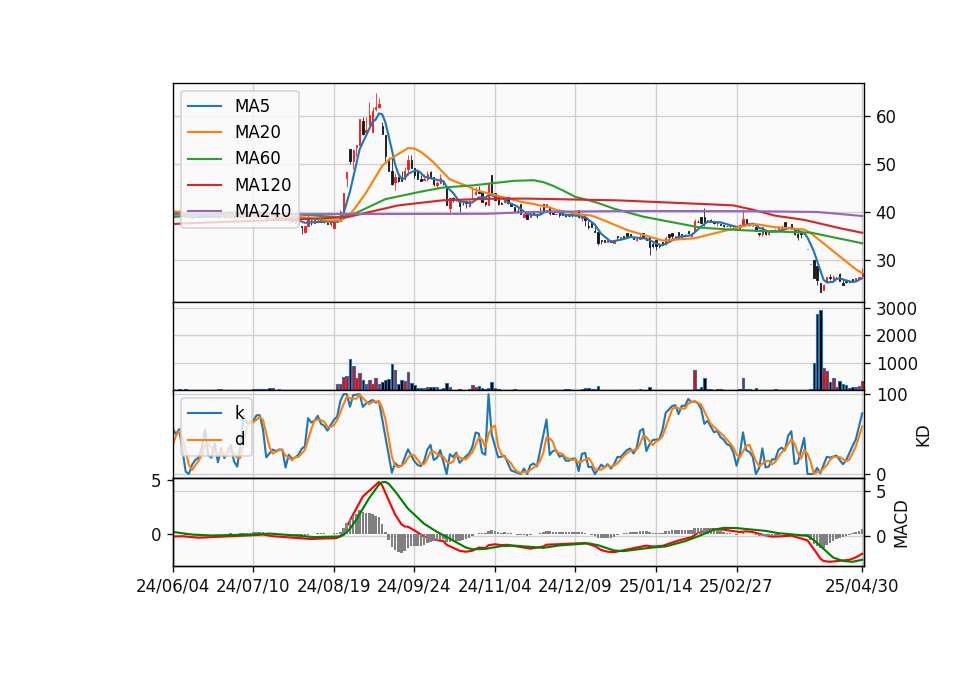Click the price axis value 60

coord(886,117)
